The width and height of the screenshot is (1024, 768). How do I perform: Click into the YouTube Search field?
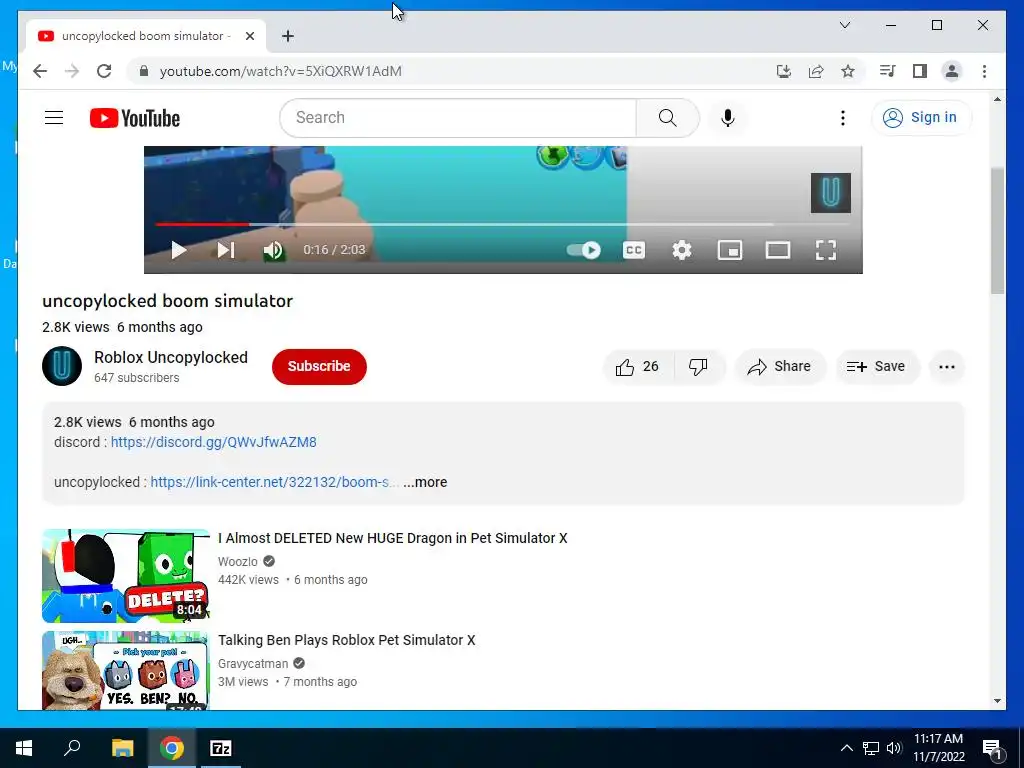coord(458,118)
